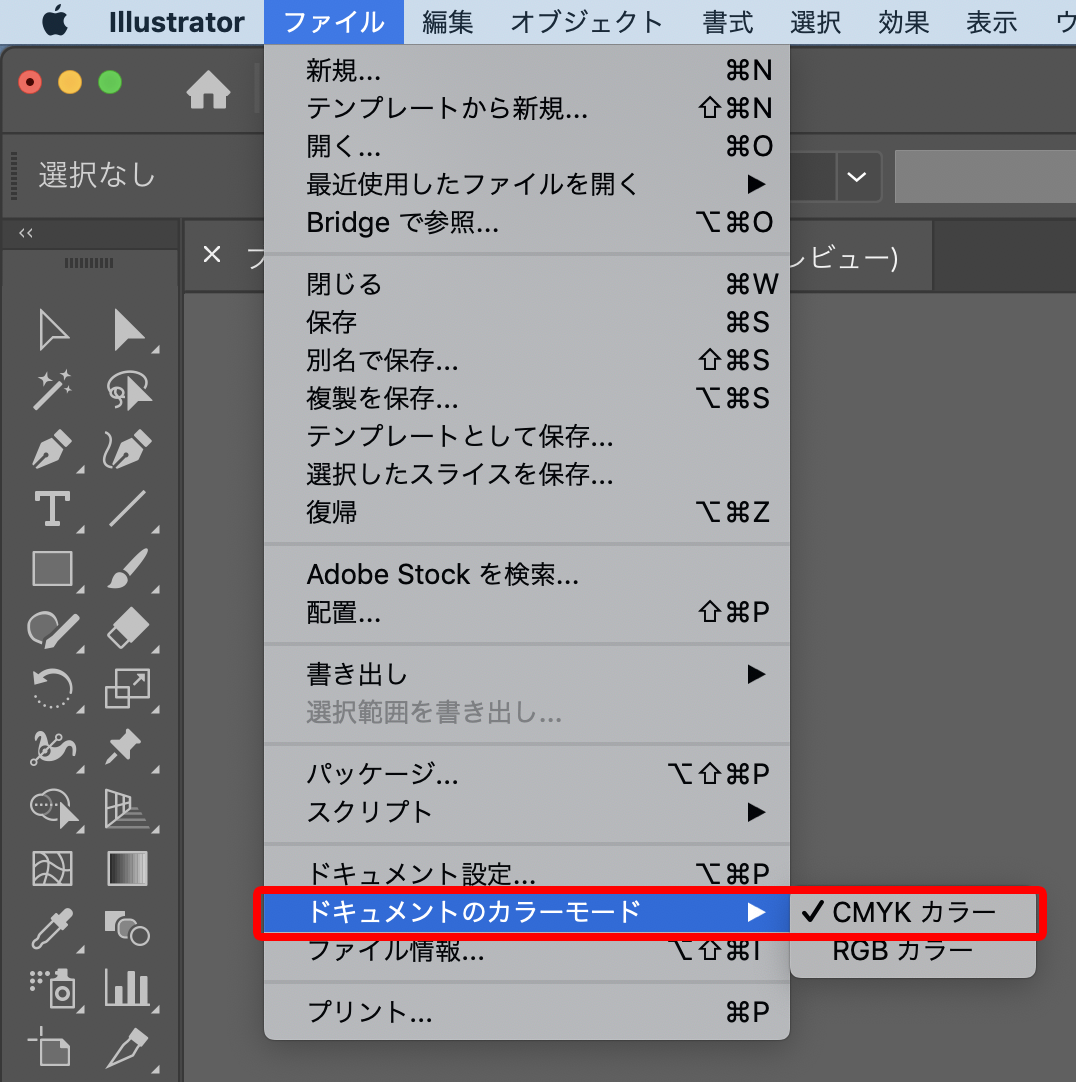Activate the Paintbrush tool
The width and height of the screenshot is (1076, 1082).
pyautogui.click(x=128, y=569)
